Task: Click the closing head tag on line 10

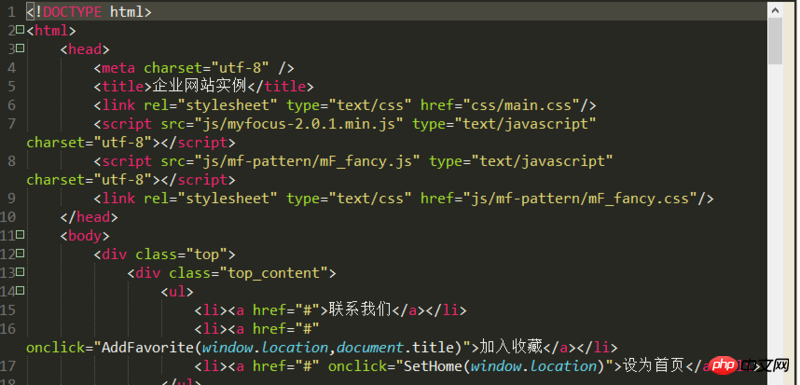Action: pos(89,217)
